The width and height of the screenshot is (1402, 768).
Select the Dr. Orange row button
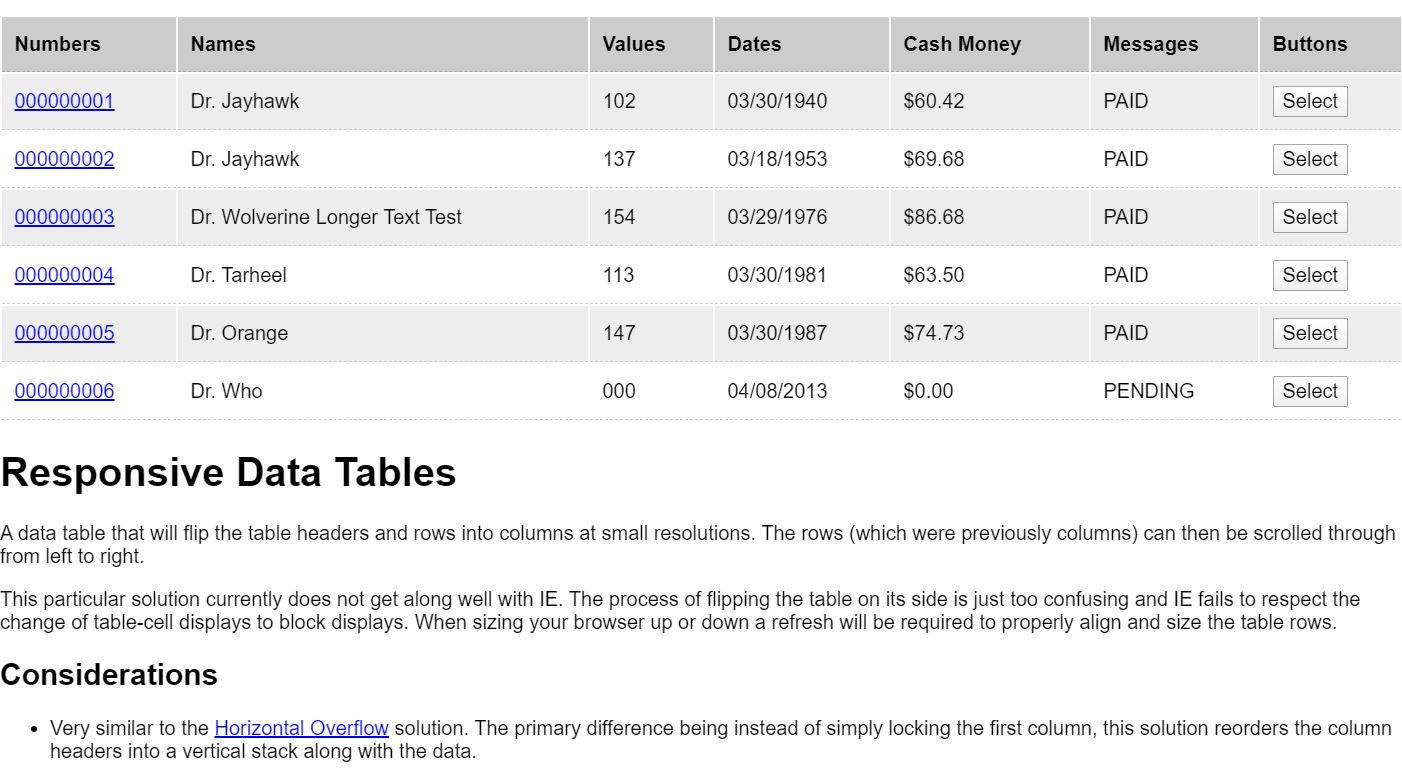(x=1310, y=333)
